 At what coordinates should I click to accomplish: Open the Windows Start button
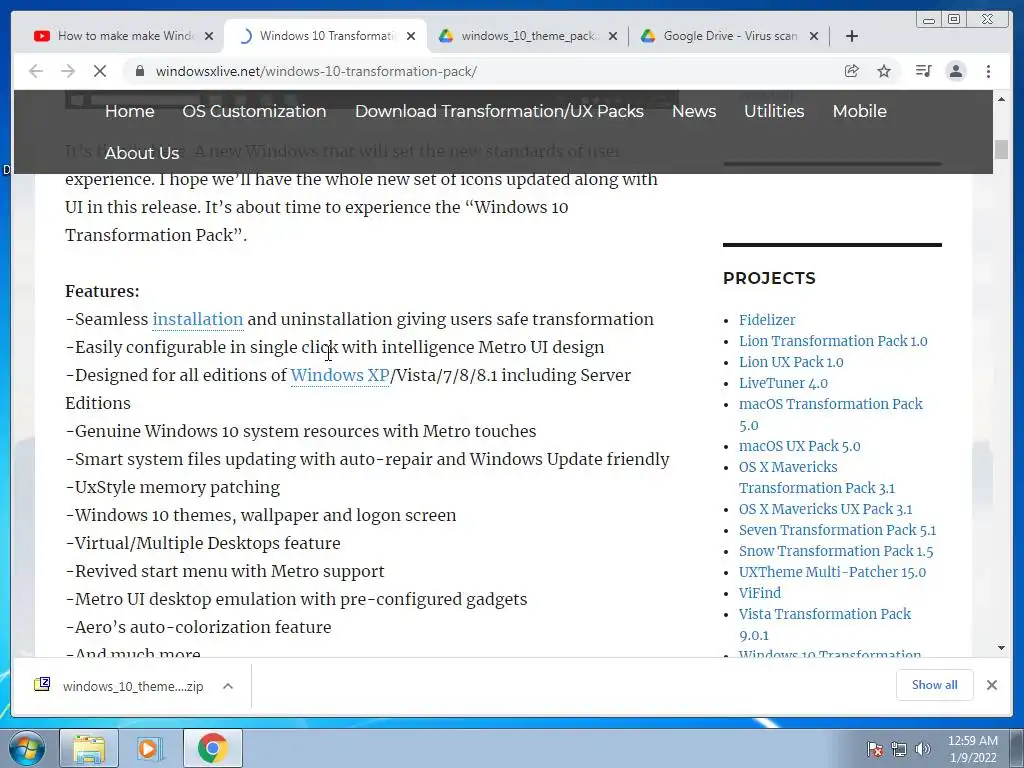point(27,748)
